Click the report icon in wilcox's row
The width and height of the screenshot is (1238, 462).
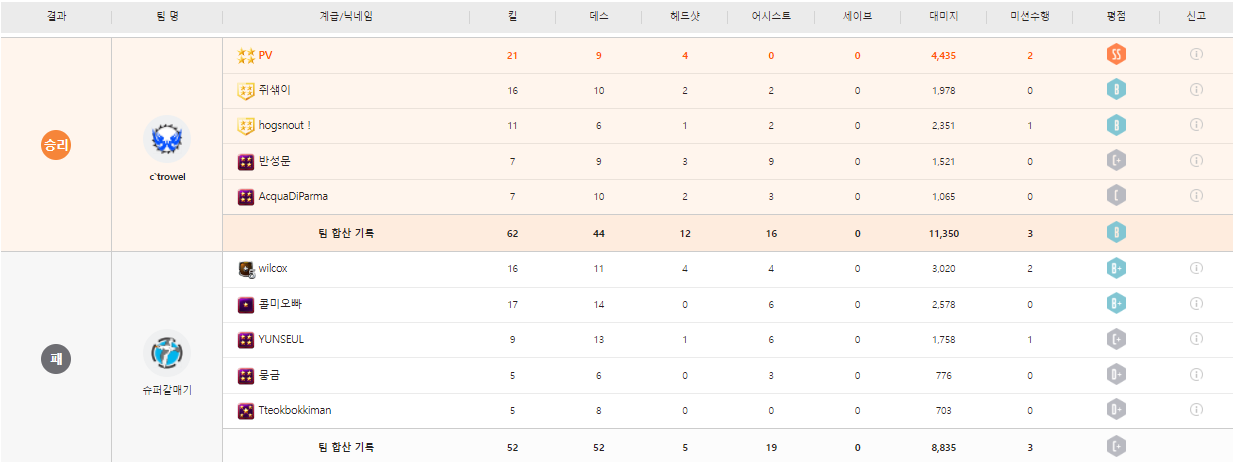point(1196,269)
